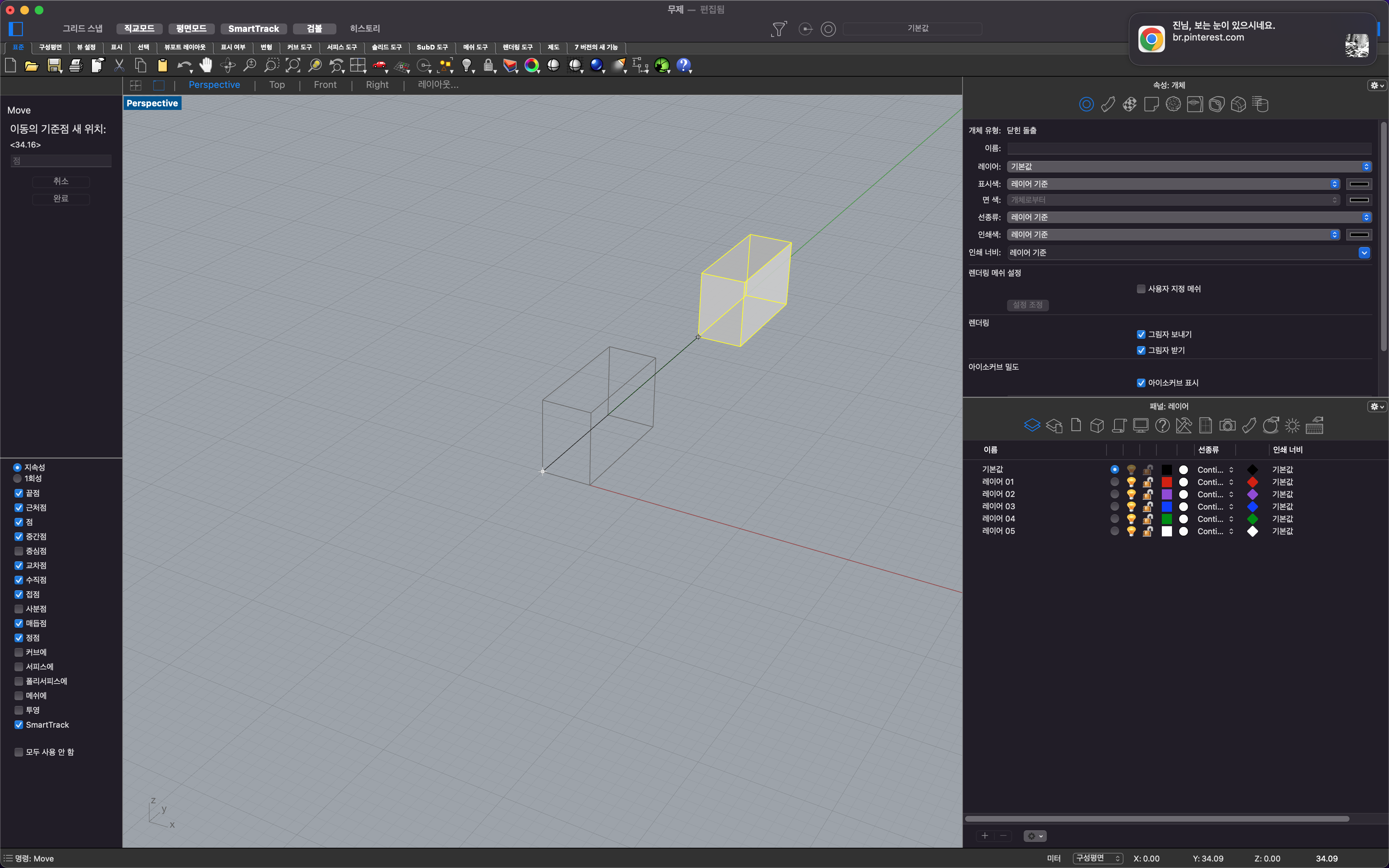Open the 구성평면 dropdown in status bar

pos(1097,858)
